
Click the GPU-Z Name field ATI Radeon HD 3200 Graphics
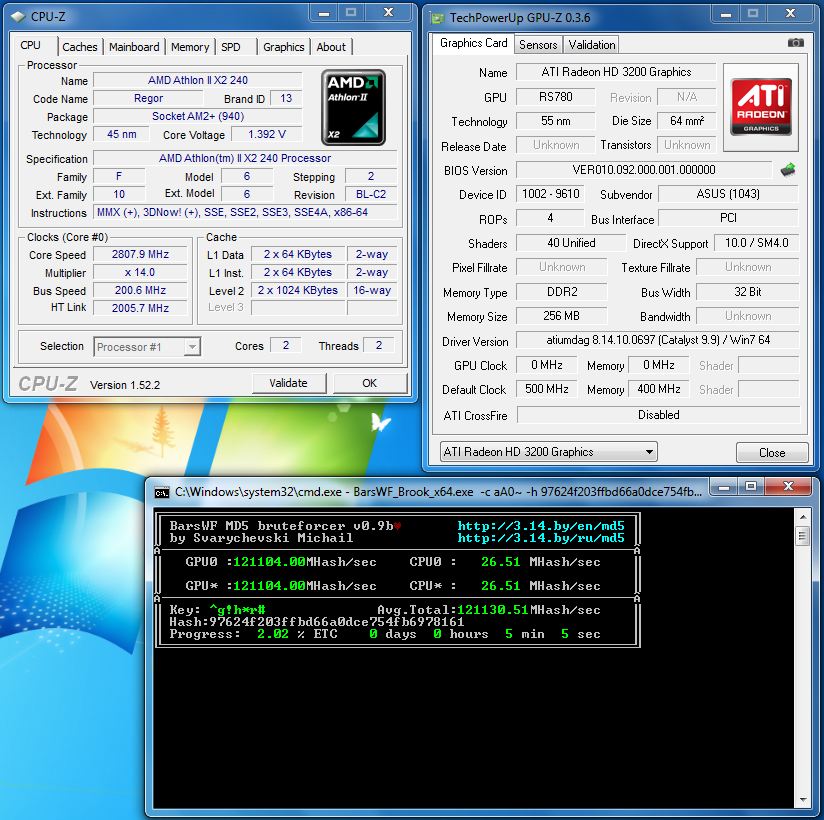tap(616, 72)
